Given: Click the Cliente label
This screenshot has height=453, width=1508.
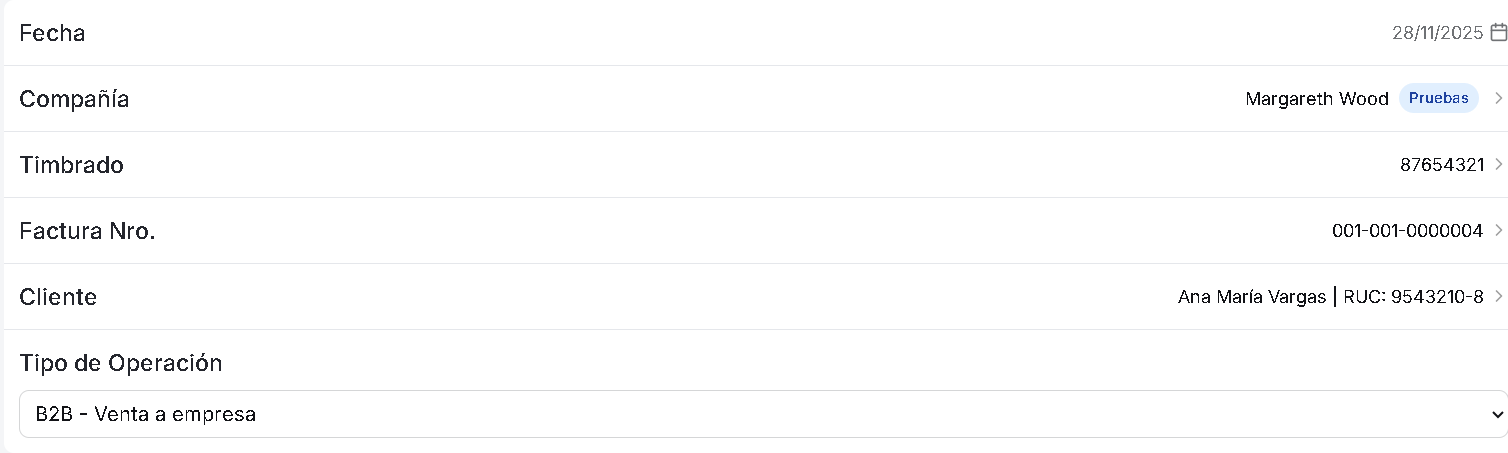Looking at the screenshot, I should pos(58,297).
